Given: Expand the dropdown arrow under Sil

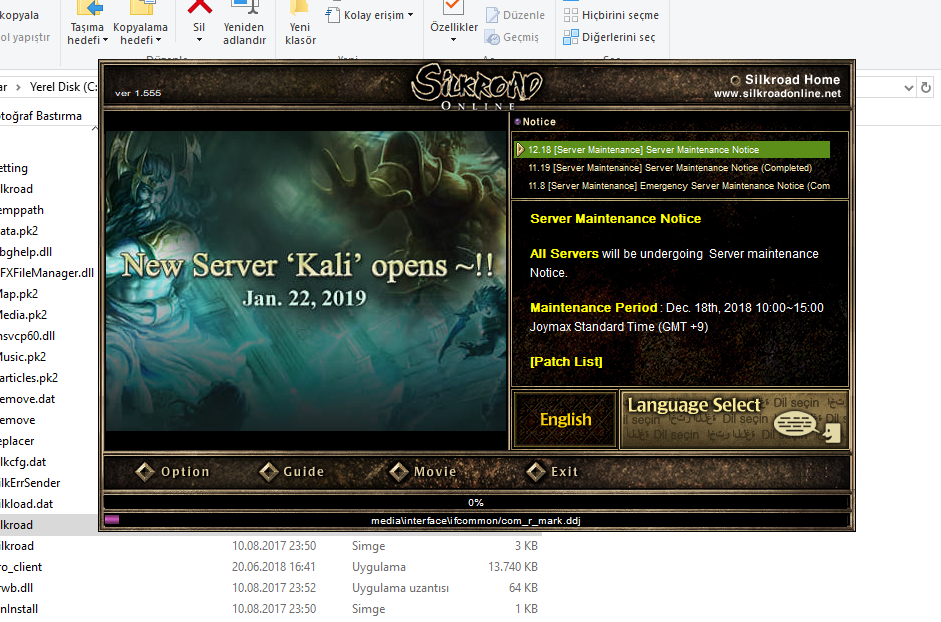Looking at the screenshot, I should pyautogui.click(x=199, y=40).
